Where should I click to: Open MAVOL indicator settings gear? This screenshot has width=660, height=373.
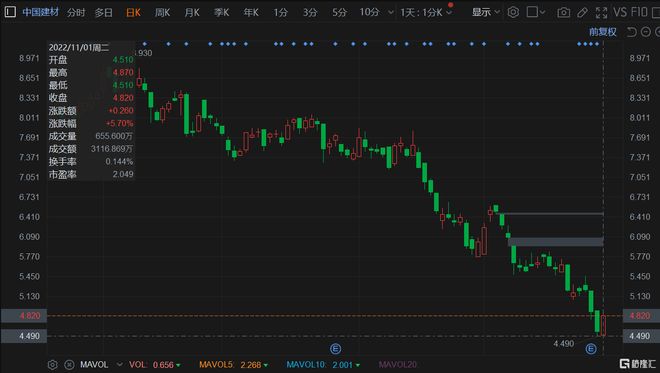[53, 365]
